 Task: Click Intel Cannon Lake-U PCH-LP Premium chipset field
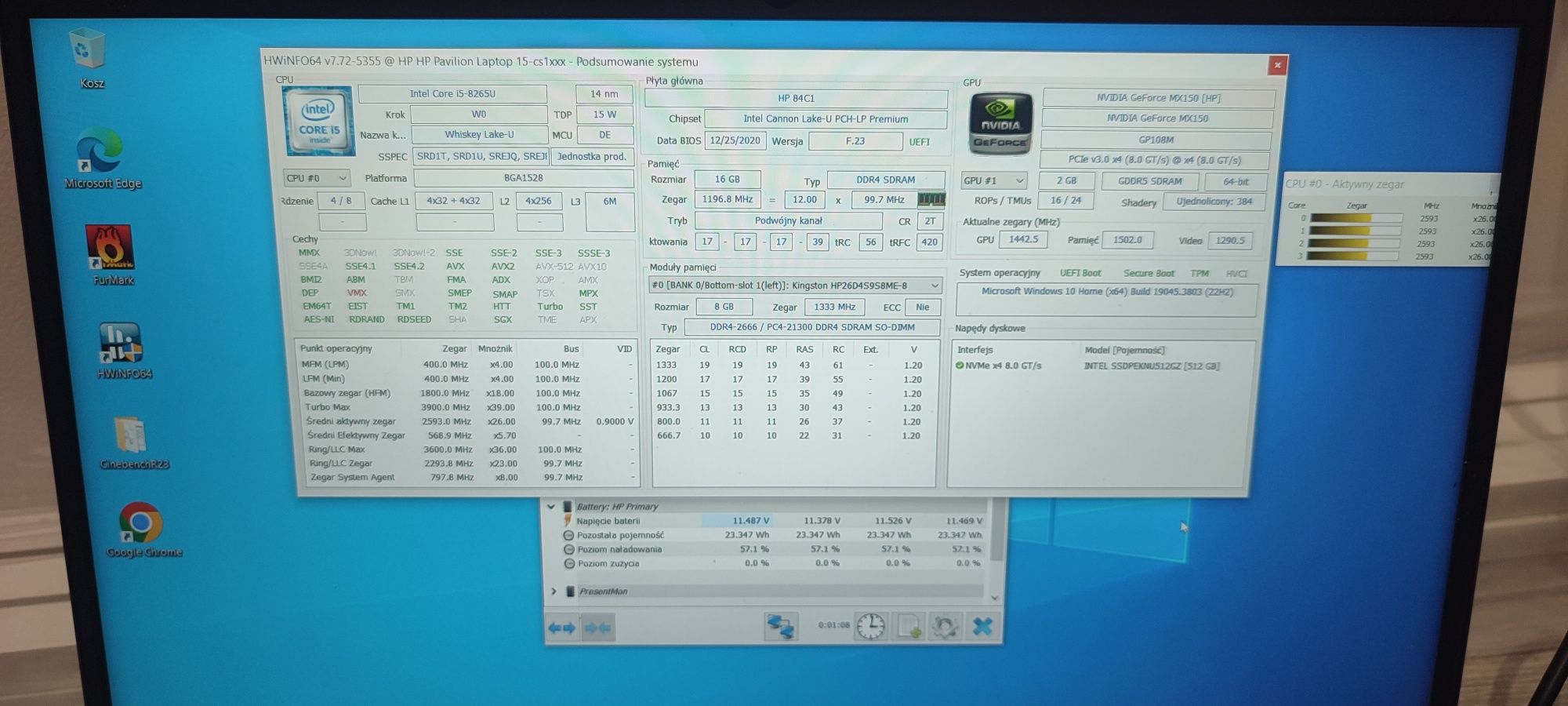(x=826, y=119)
